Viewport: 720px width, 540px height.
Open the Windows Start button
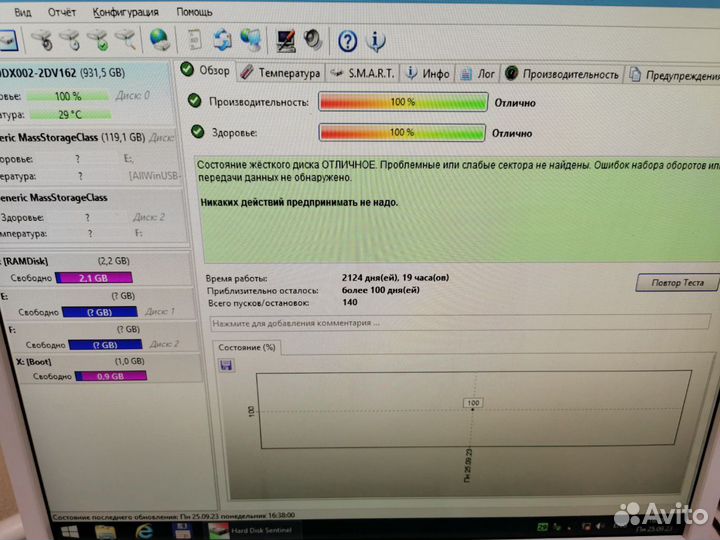pos(70,532)
